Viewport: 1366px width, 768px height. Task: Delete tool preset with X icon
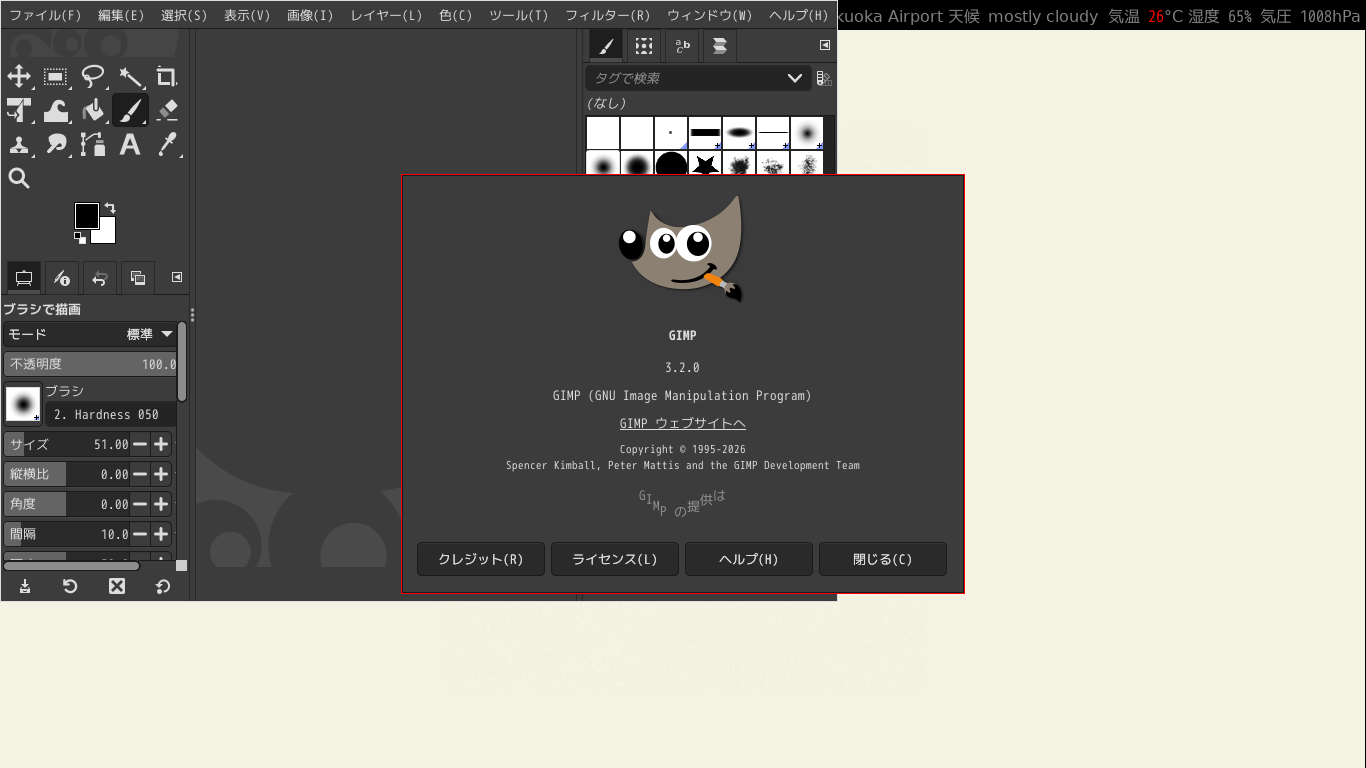[117, 586]
